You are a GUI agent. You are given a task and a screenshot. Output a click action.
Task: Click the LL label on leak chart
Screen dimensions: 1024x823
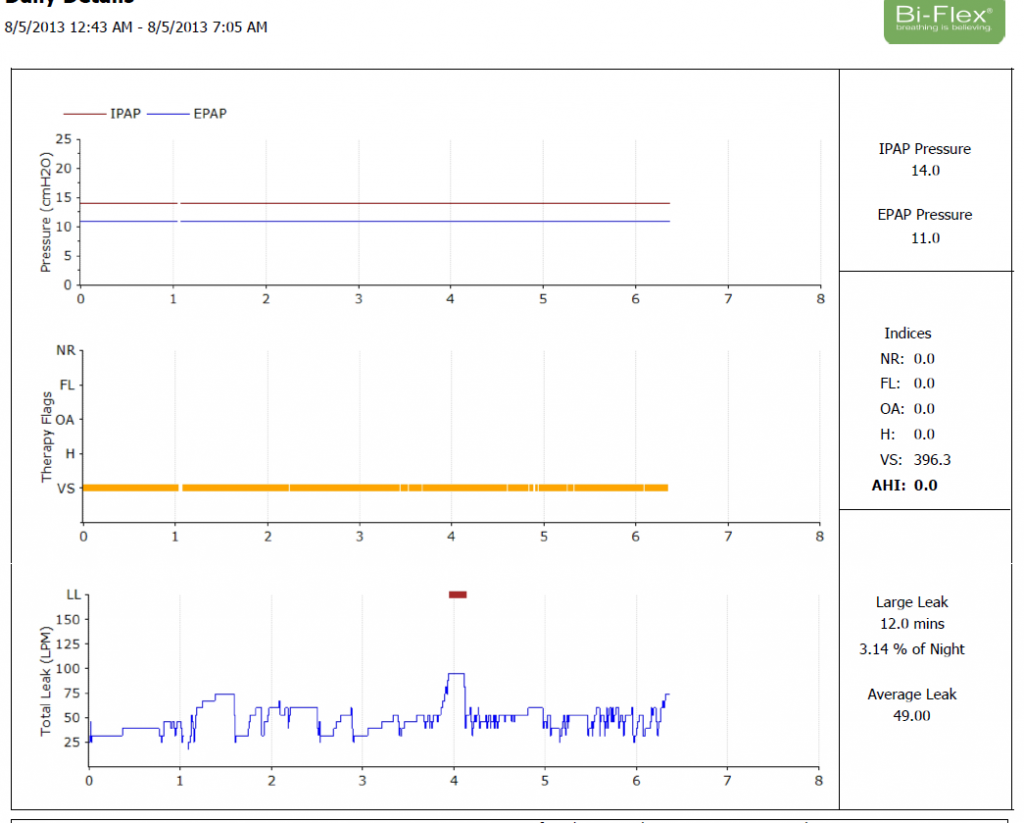pos(73,594)
